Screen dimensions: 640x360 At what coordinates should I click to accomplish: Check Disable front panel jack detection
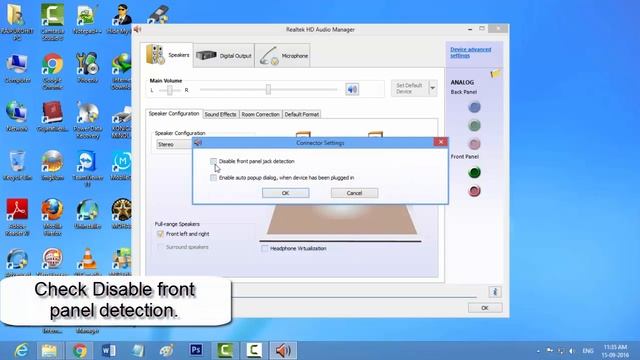213,161
